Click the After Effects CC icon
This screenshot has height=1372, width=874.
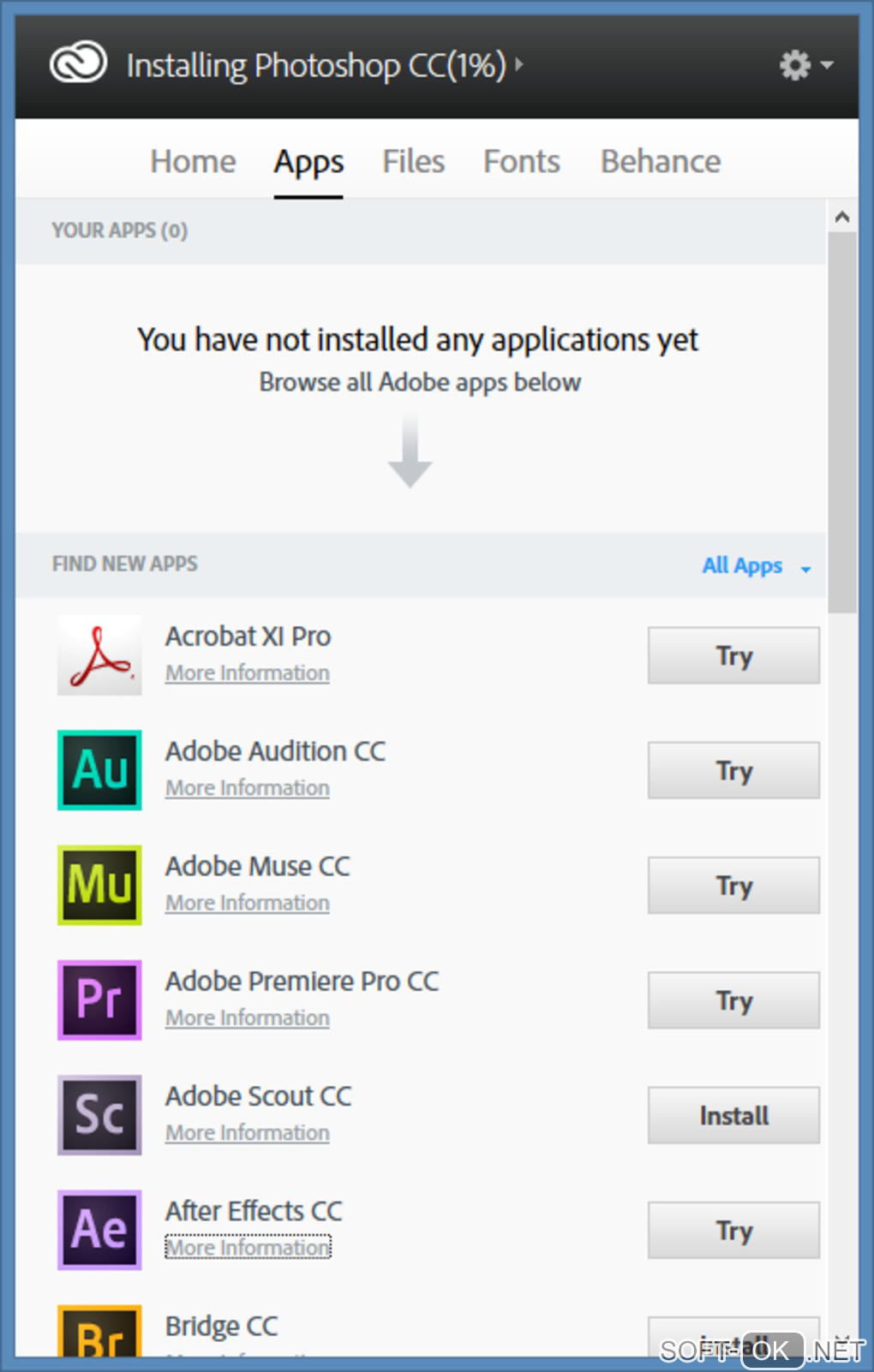tap(99, 1229)
